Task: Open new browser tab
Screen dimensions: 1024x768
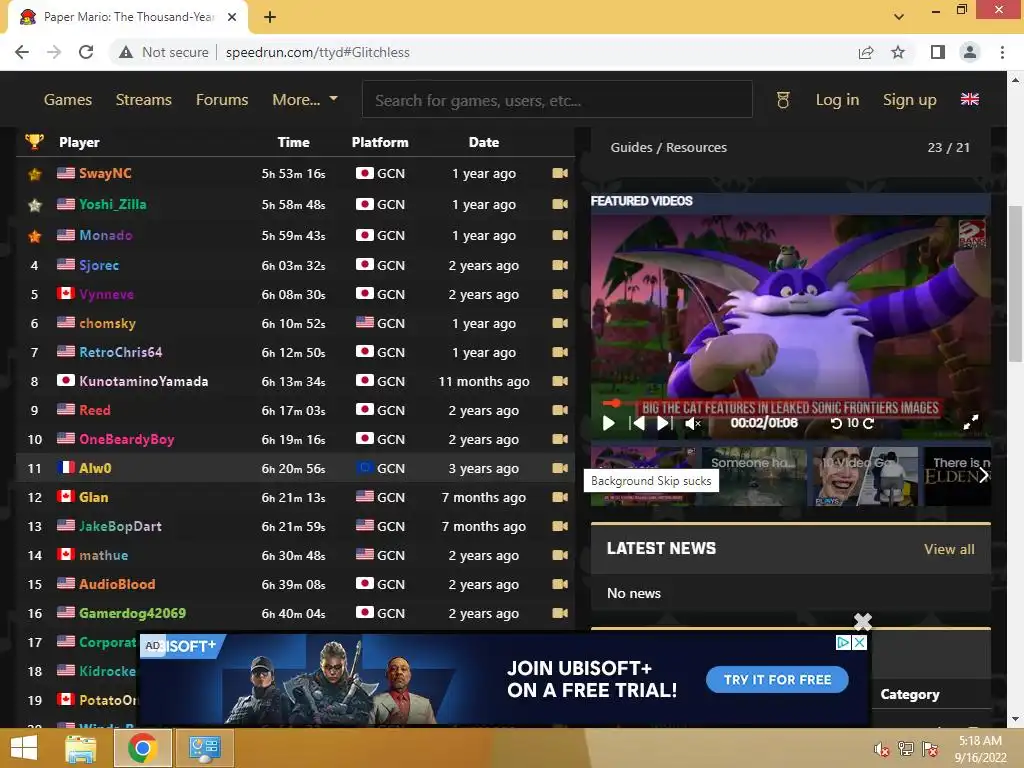Action: pyautogui.click(x=270, y=17)
